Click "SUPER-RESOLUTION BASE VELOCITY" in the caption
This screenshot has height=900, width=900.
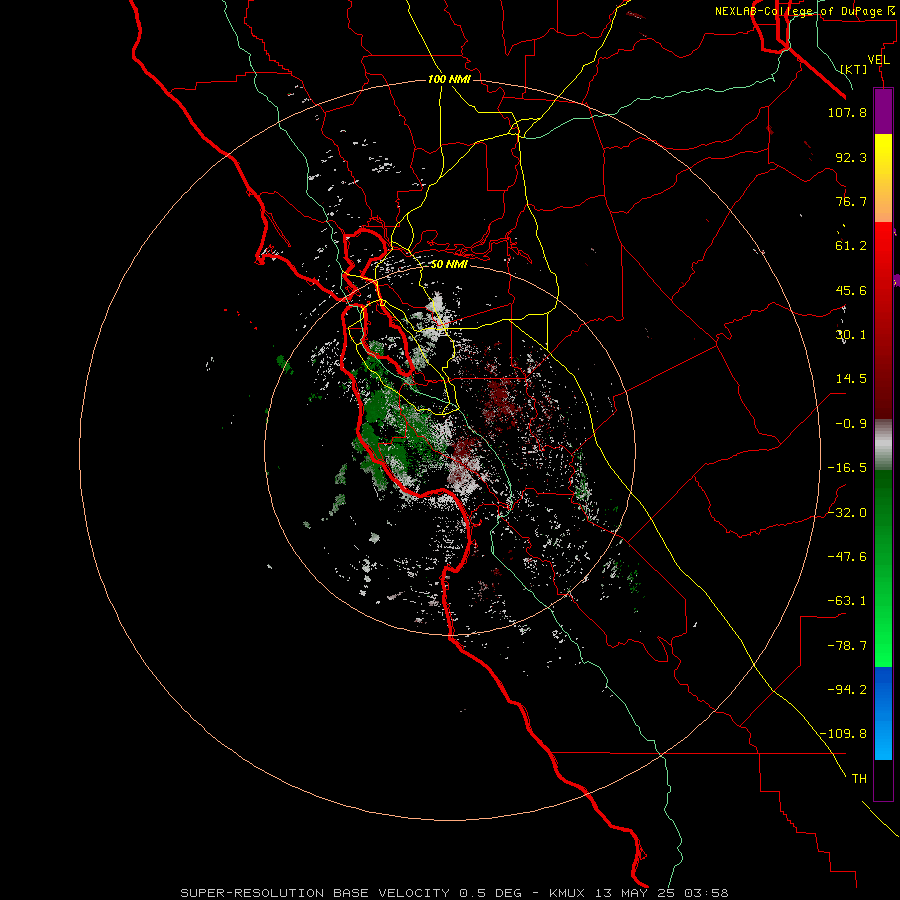tap(315, 893)
